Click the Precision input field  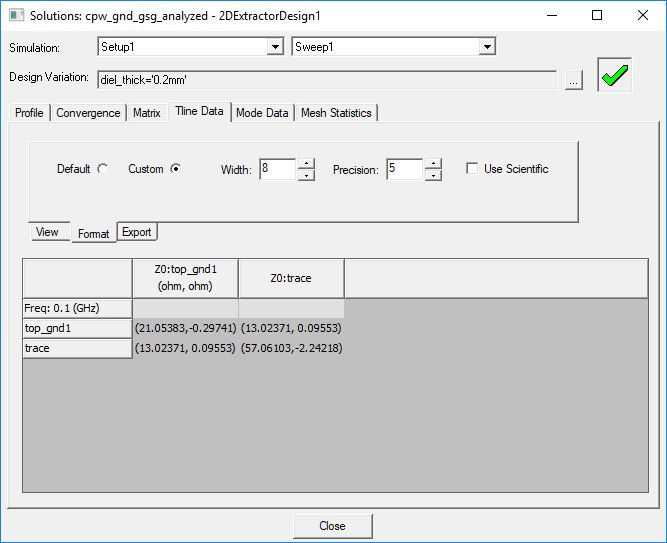(x=405, y=169)
